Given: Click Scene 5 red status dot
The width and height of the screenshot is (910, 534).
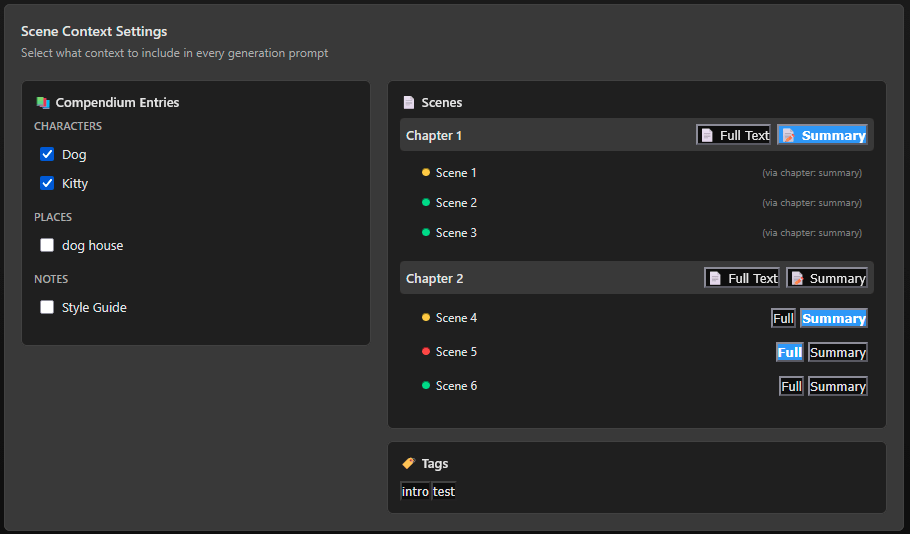Looking at the screenshot, I should click(x=426, y=352).
